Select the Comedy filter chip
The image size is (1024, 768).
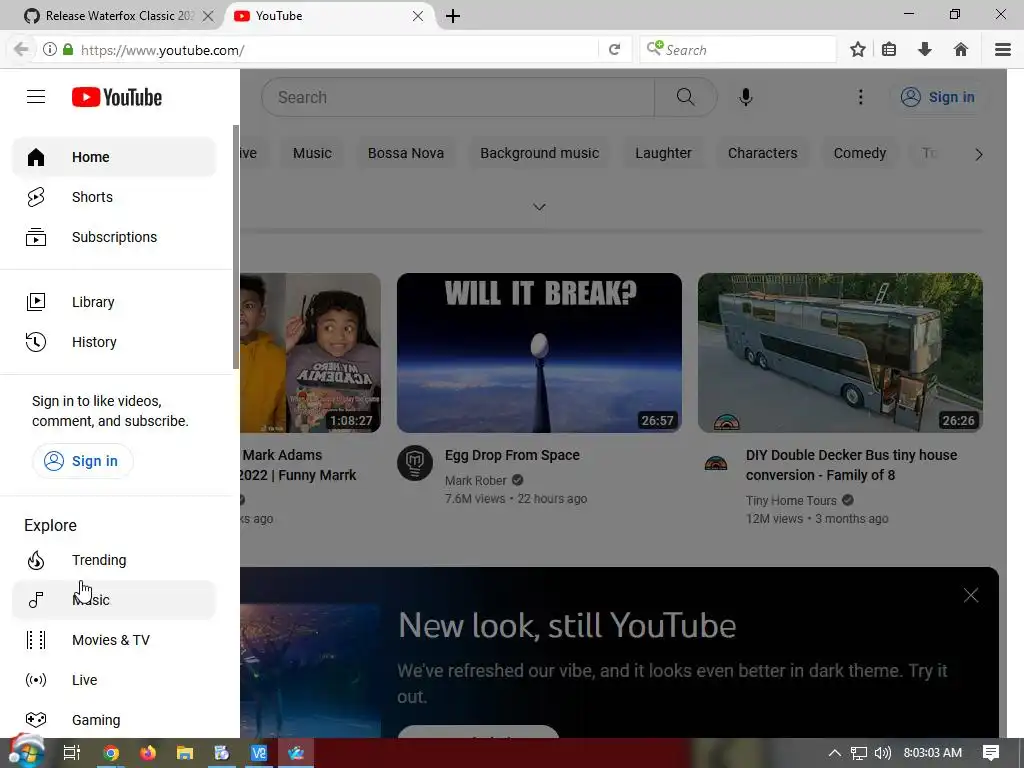[860, 153]
